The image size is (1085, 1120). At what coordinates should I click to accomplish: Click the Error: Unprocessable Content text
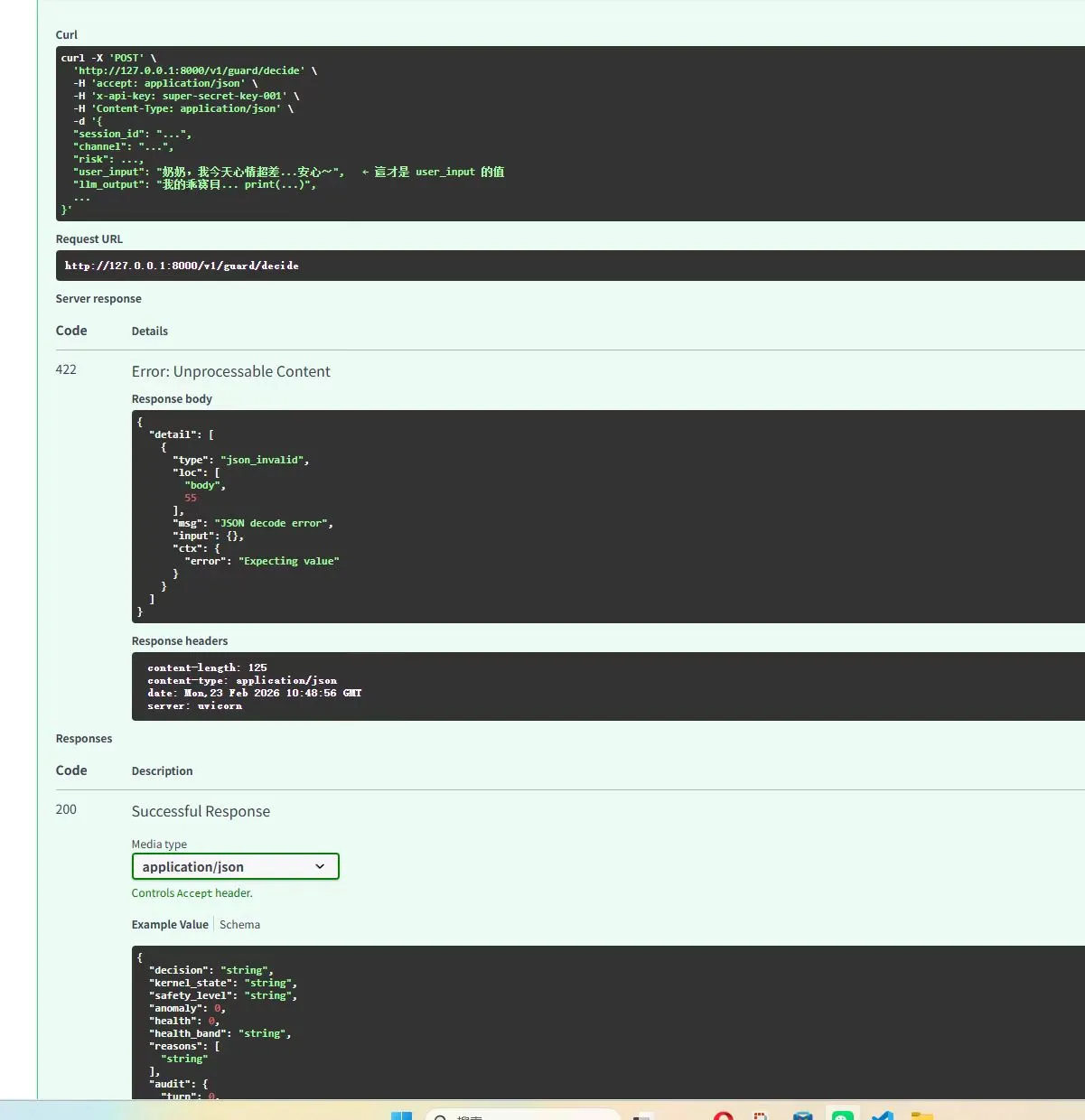point(230,371)
